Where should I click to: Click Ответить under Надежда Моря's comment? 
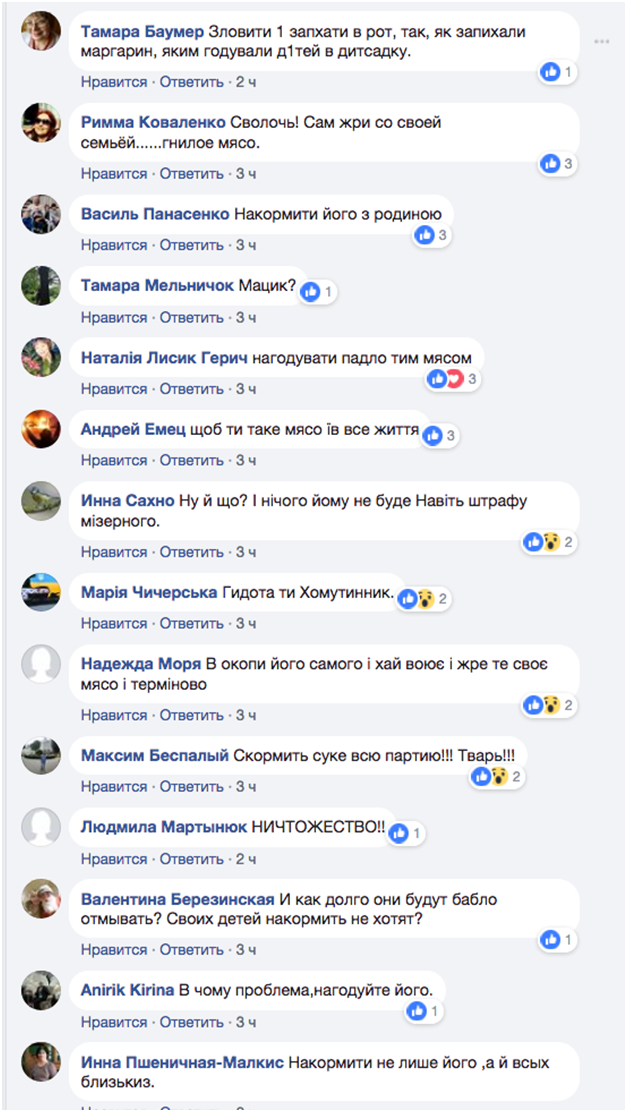coord(192,715)
